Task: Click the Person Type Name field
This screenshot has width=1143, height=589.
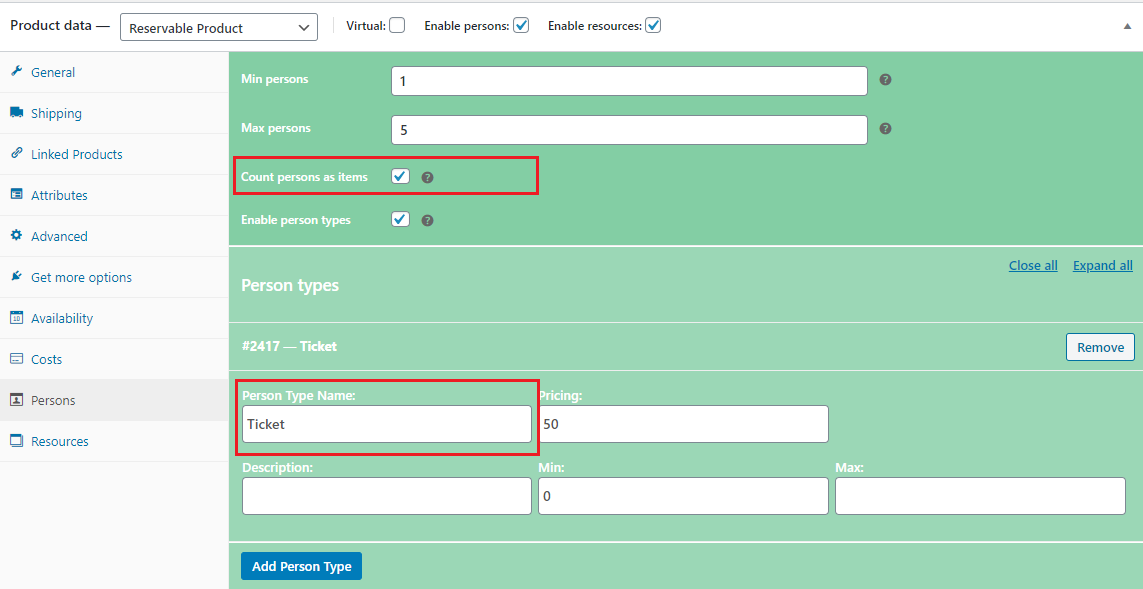Action: pos(386,424)
